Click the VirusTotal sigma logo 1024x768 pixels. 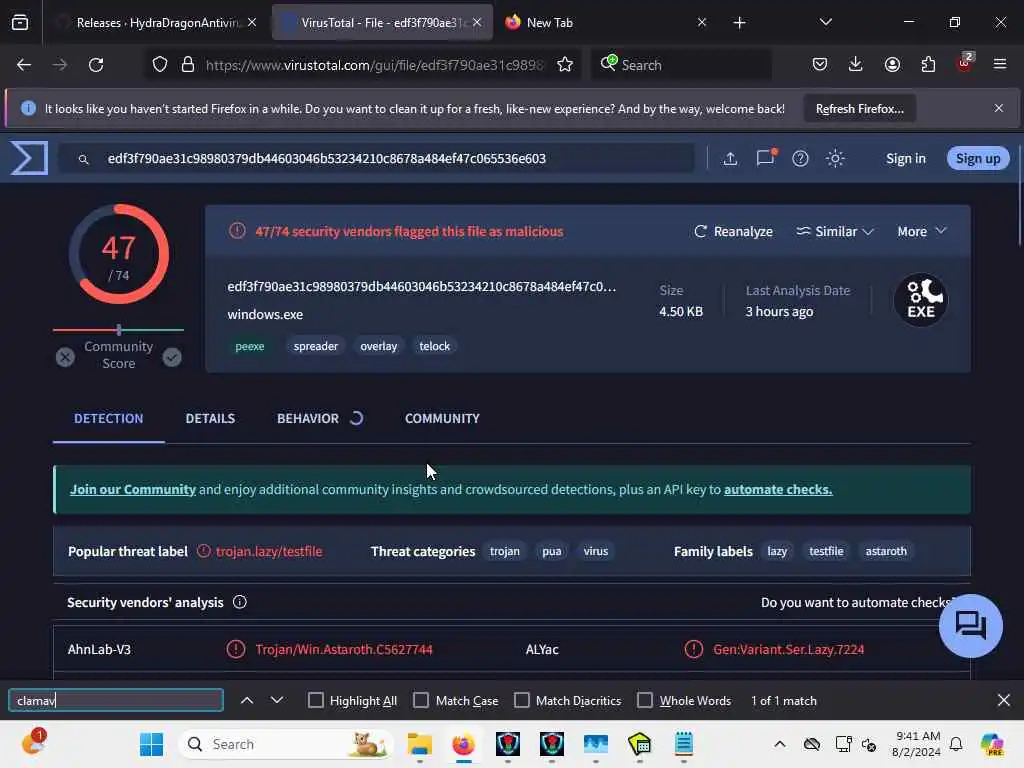pos(29,158)
